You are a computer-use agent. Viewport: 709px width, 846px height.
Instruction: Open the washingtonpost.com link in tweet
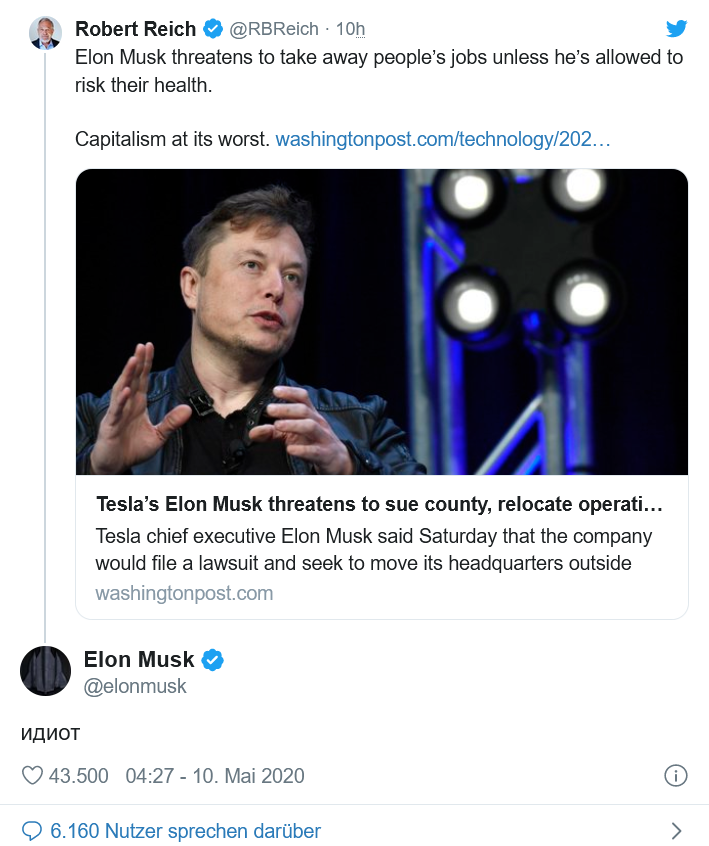point(443,139)
